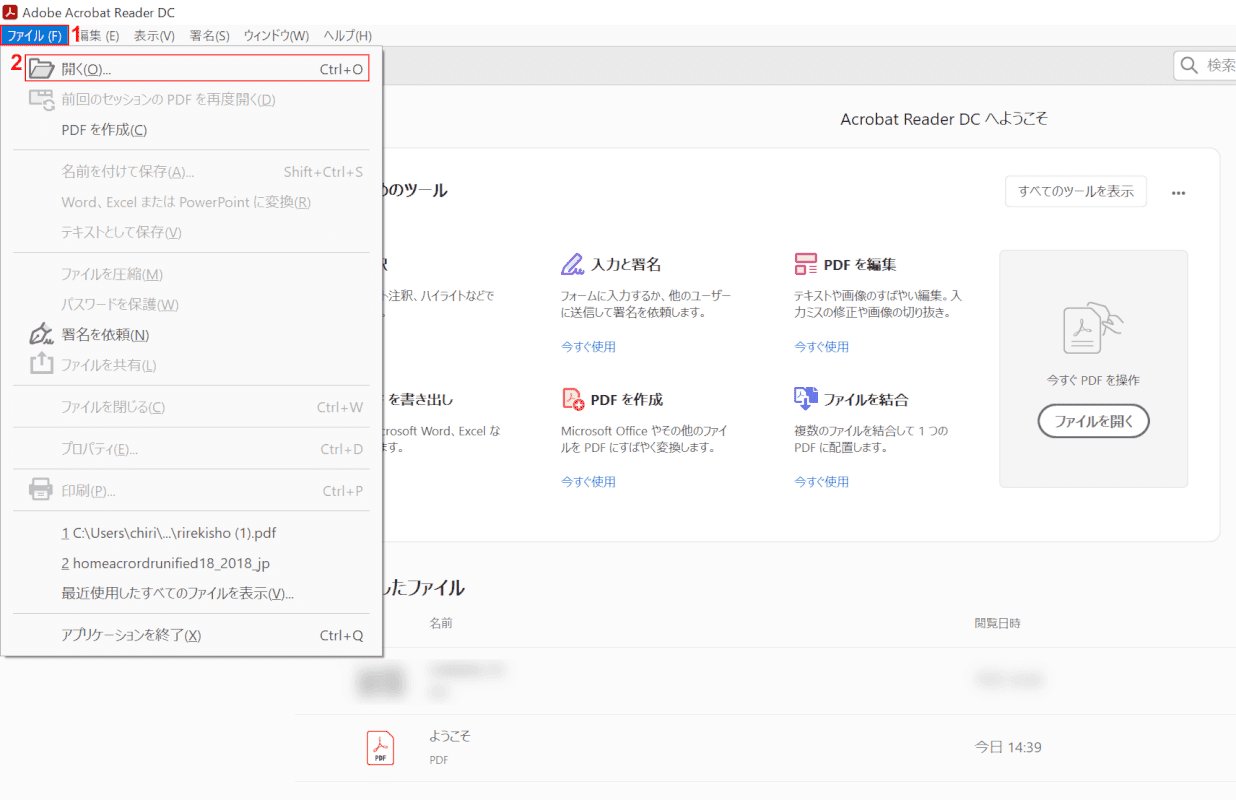This screenshot has width=1236, height=800.
Task: Click the open folder icon in File menu
Action: click(x=41, y=69)
